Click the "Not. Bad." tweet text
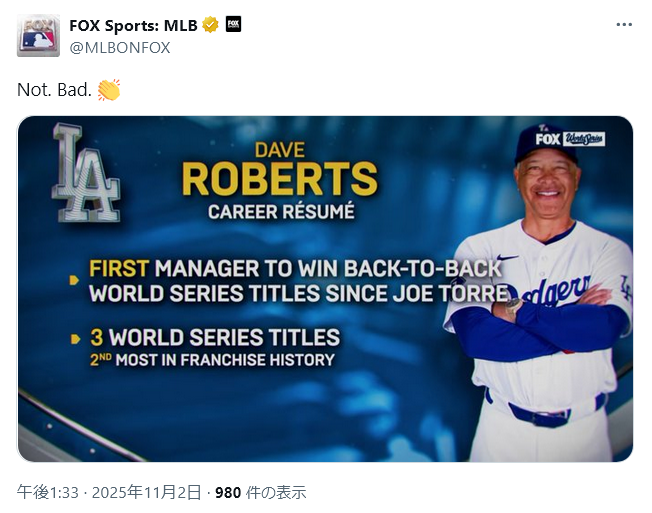This screenshot has width=652, height=513. coord(54,90)
